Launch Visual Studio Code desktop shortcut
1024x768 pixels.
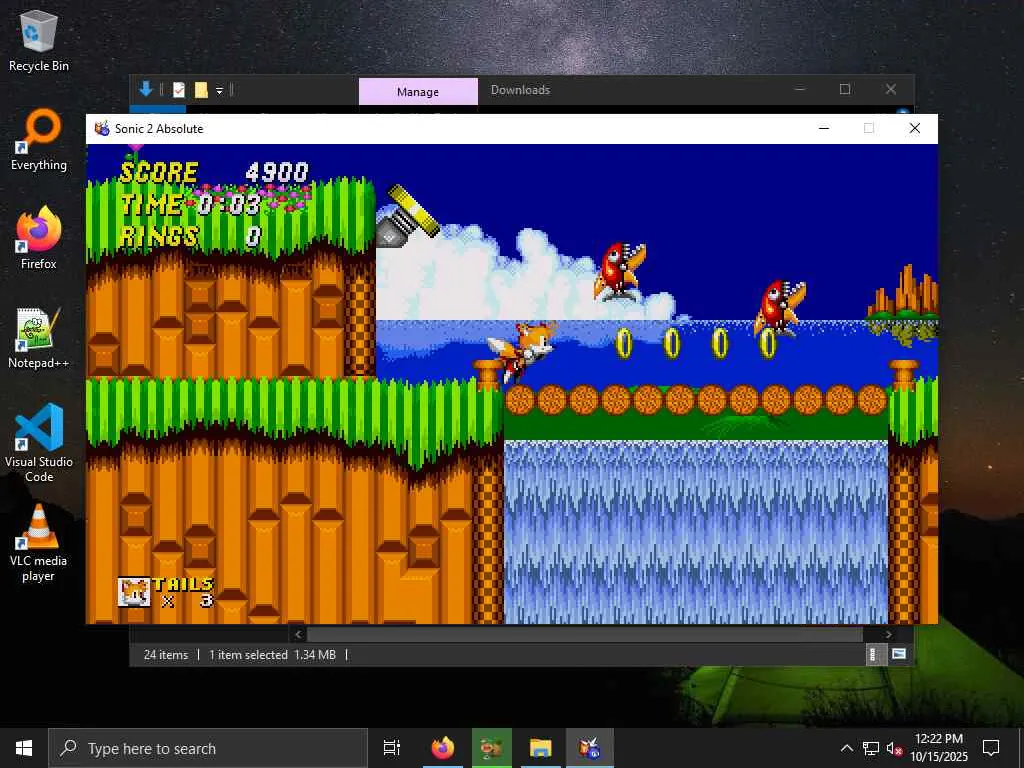point(39,443)
